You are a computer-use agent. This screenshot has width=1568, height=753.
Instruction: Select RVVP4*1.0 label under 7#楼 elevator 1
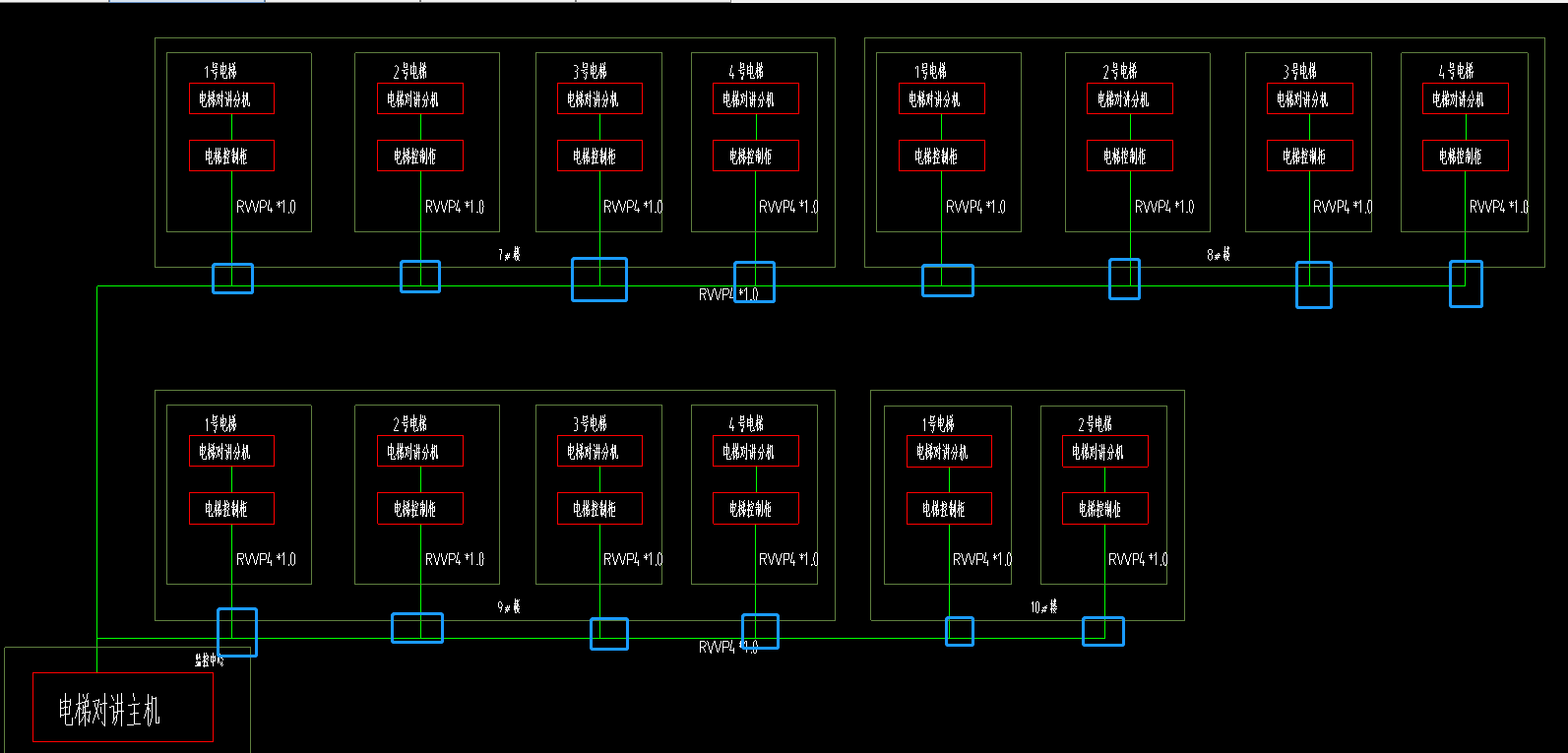(266, 207)
